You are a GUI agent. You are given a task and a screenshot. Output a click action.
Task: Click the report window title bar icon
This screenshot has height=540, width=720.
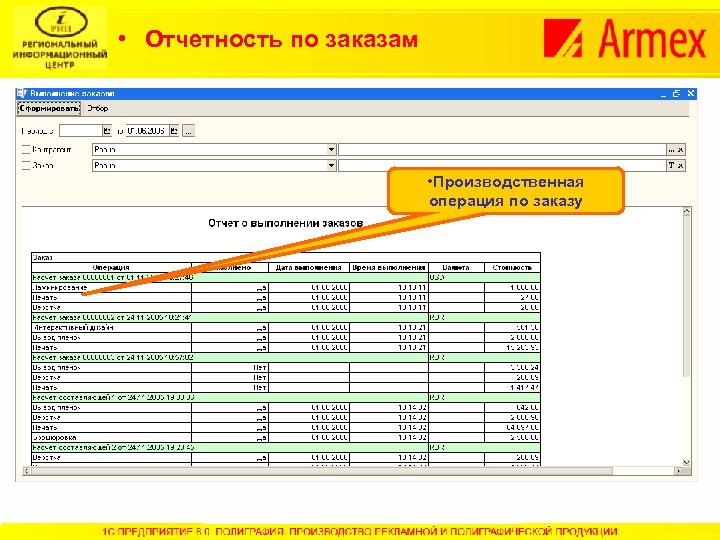coord(22,93)
